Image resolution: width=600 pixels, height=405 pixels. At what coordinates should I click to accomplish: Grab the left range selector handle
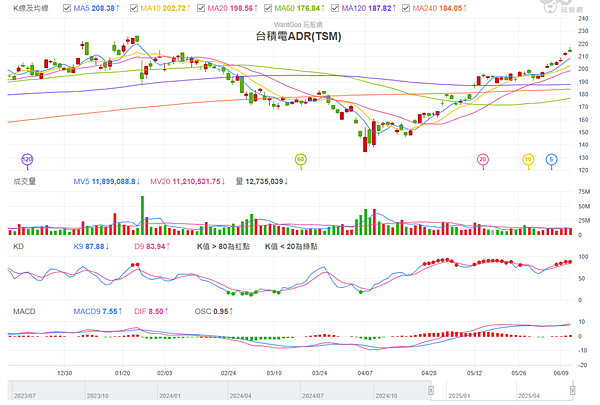(431, 390)
